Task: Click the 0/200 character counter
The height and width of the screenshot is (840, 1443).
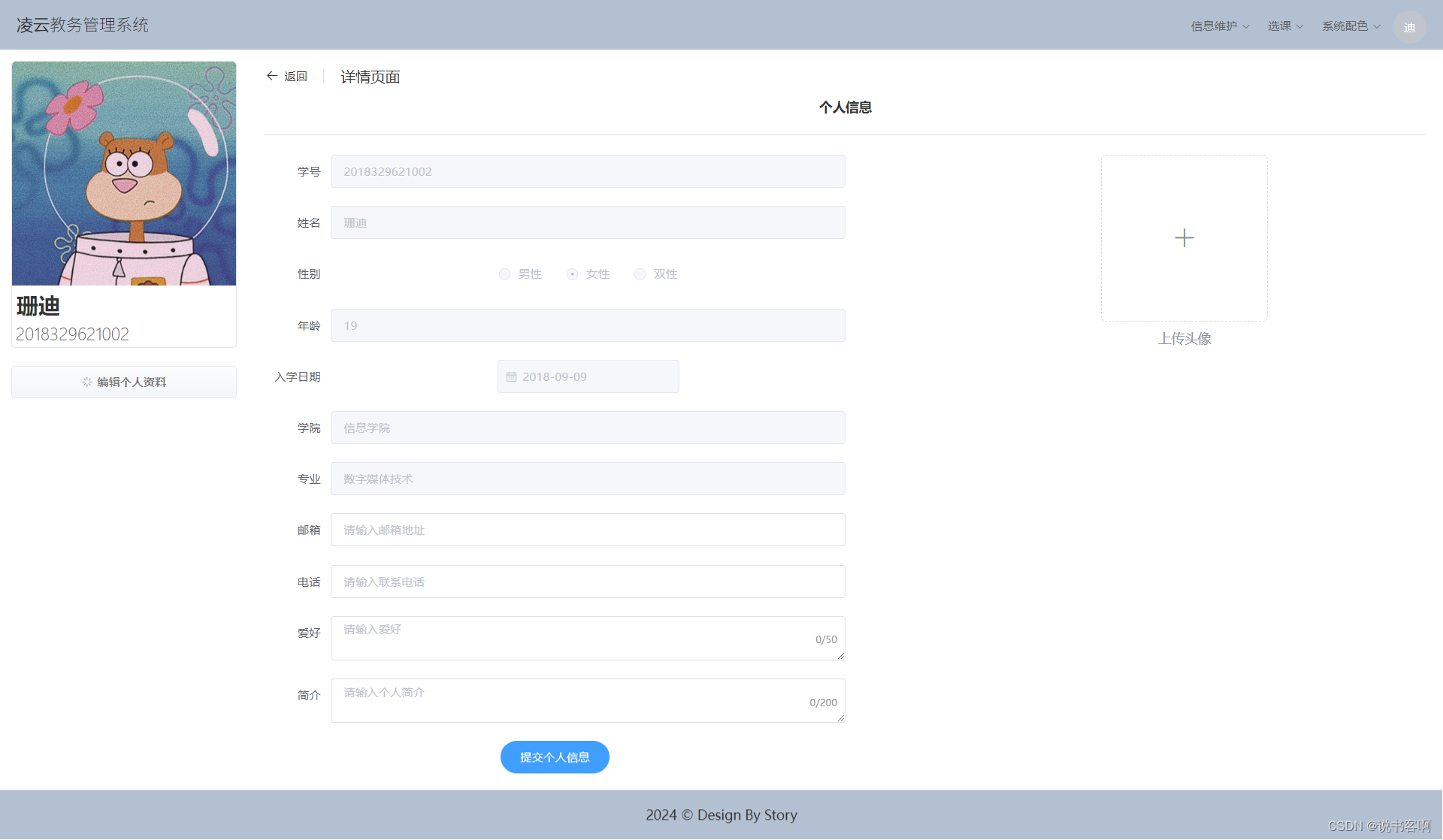Action: [823, 703]
